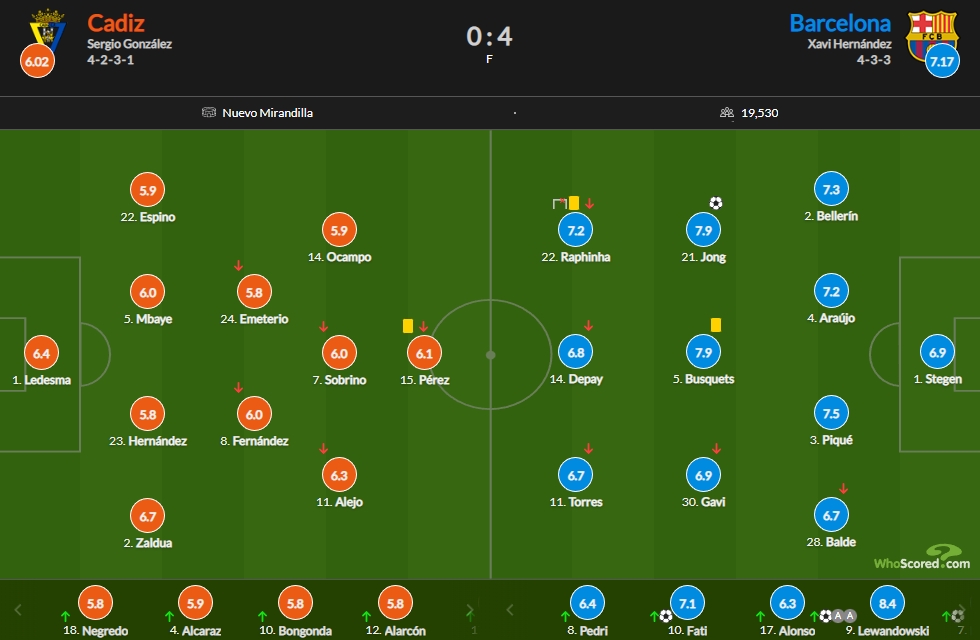Image resolution: width=980 pixels, height=640 pixels.
Task: Select Lewandowski's 8.4 rating bubble
Action: pos(887,603)
